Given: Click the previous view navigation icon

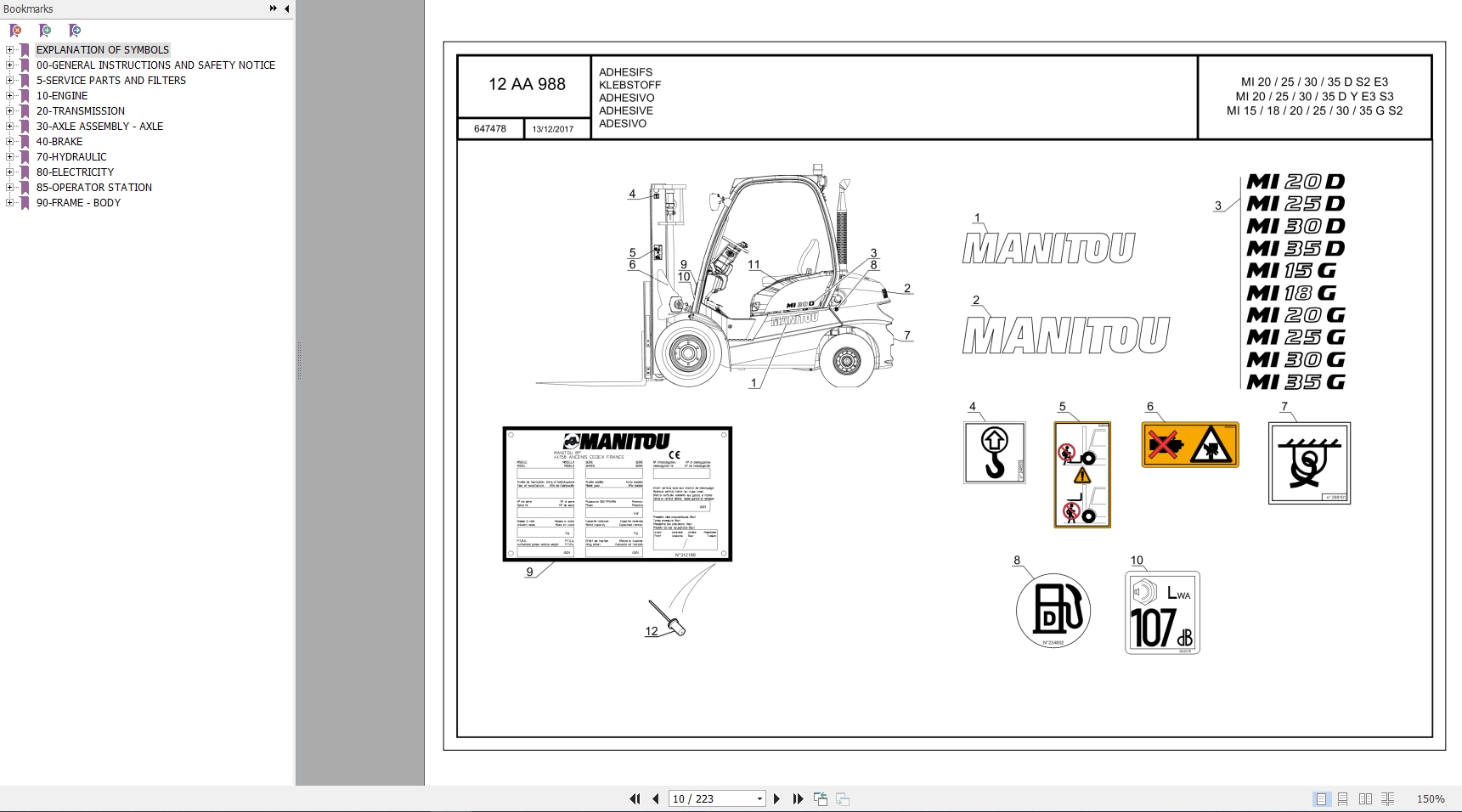Looking at the screenshot, I should click(x=821, y=798).
